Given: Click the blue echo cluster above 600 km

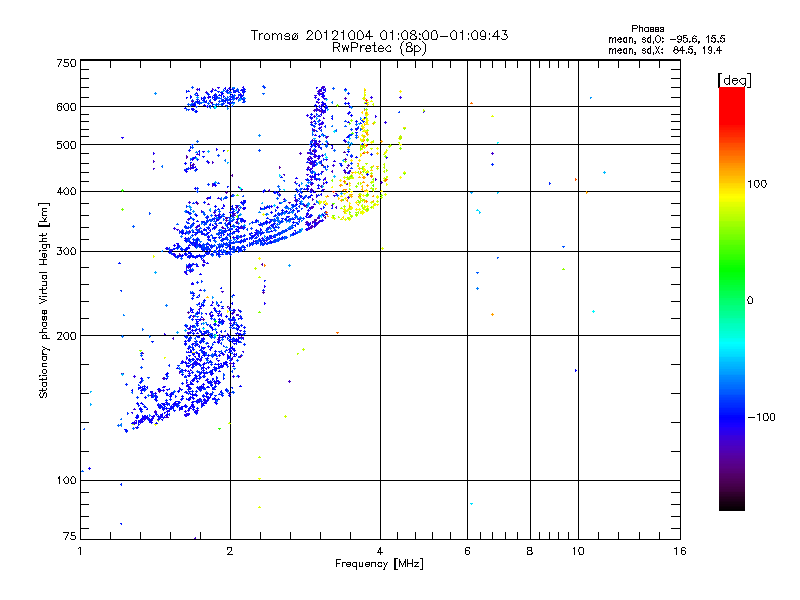Looking at the screenshot, I should 215,96.
